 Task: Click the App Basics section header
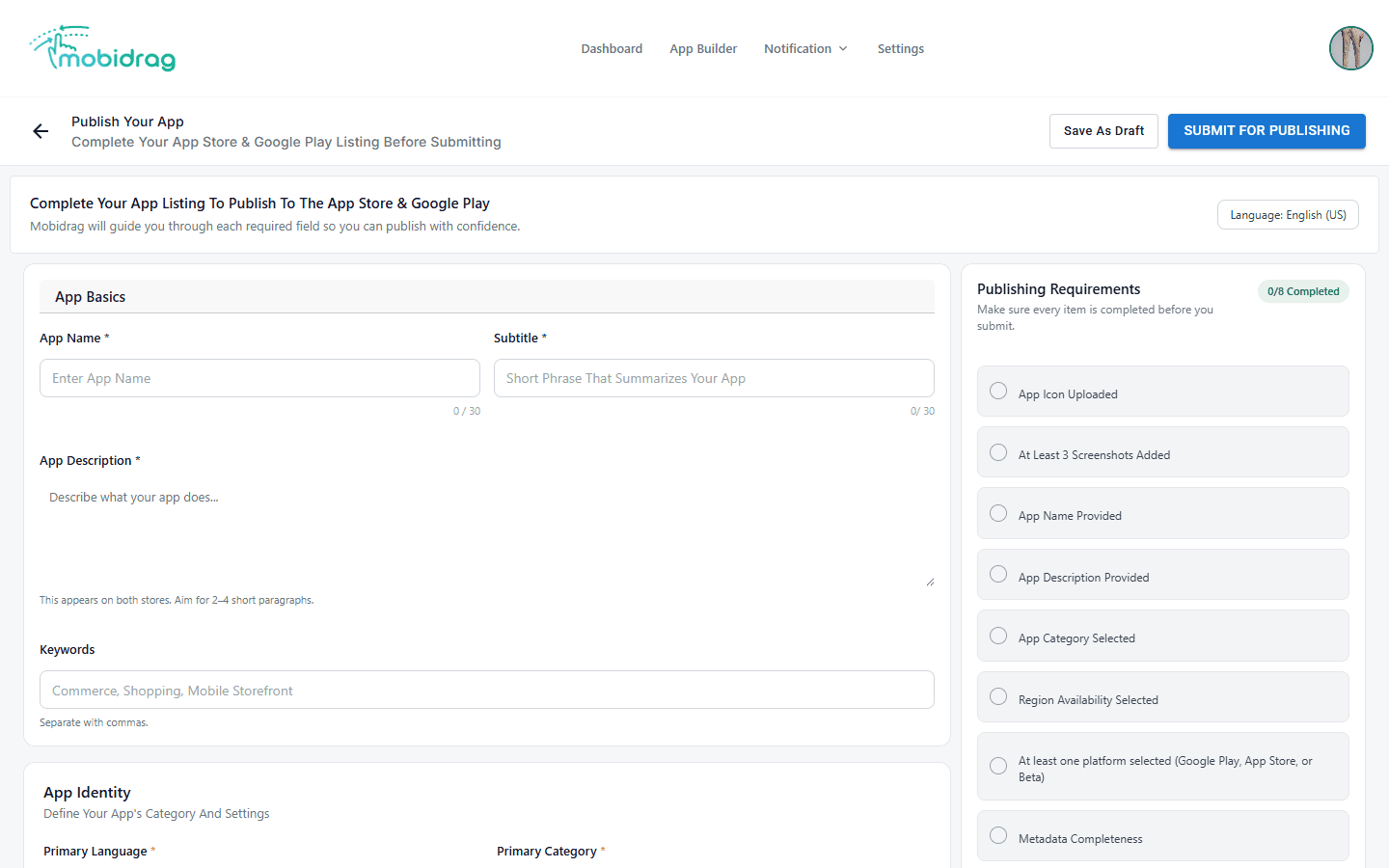[487, 296]
